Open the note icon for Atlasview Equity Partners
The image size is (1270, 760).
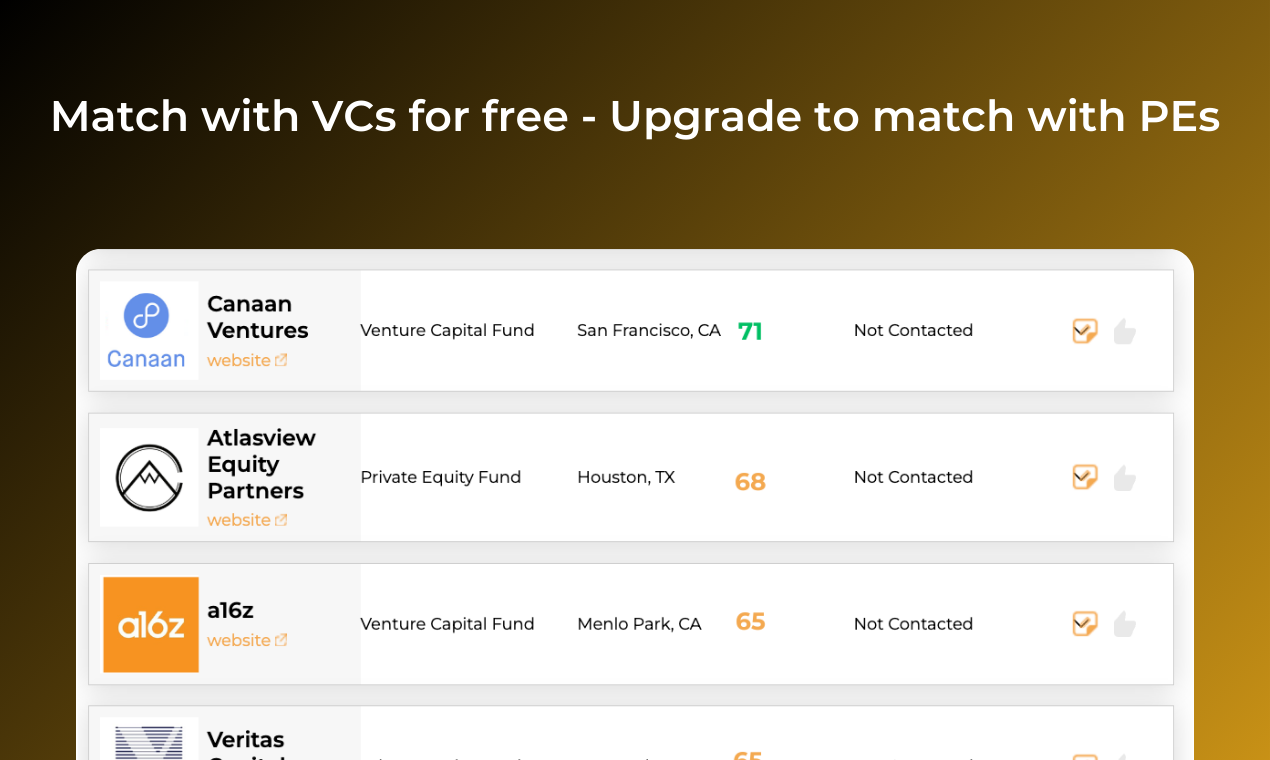tap(1085, 477)
